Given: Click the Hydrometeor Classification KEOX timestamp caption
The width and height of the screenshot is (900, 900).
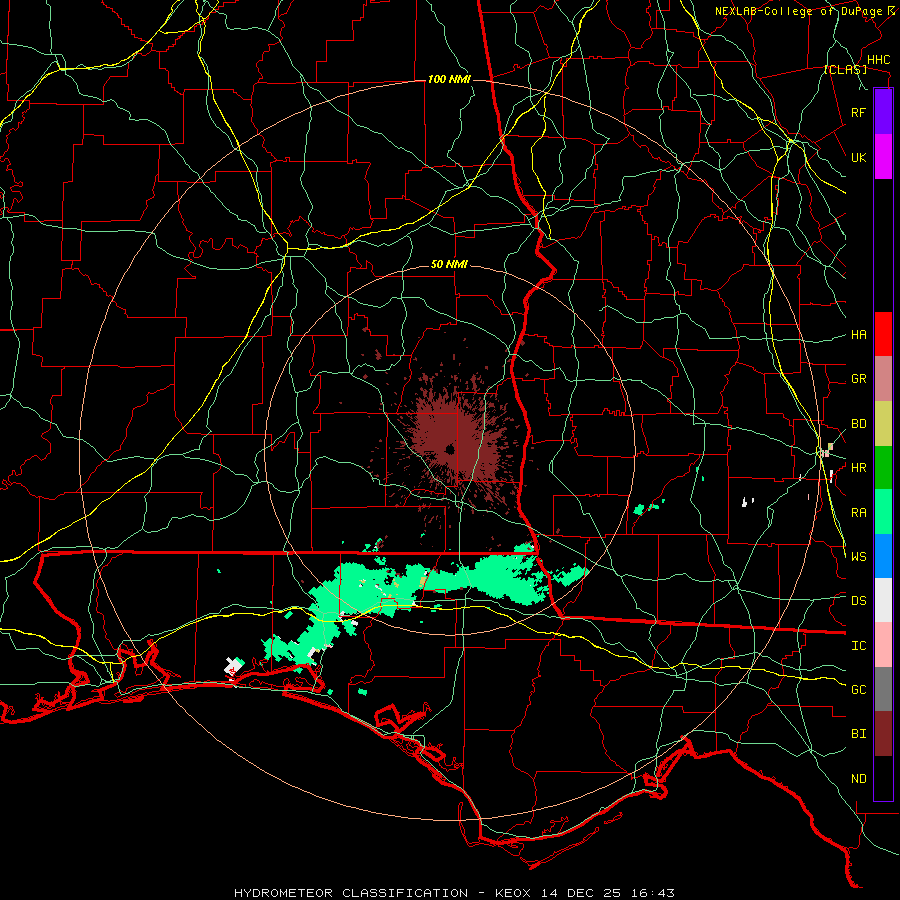Looking at the screenshot, I should tap(454, 893).
